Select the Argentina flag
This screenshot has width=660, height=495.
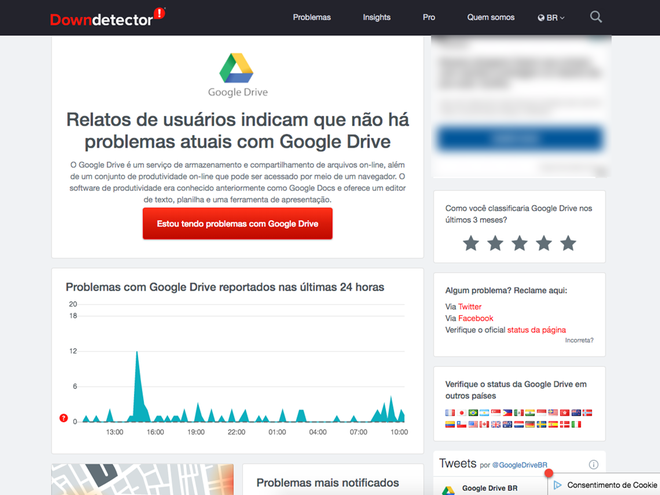[484, 412]
